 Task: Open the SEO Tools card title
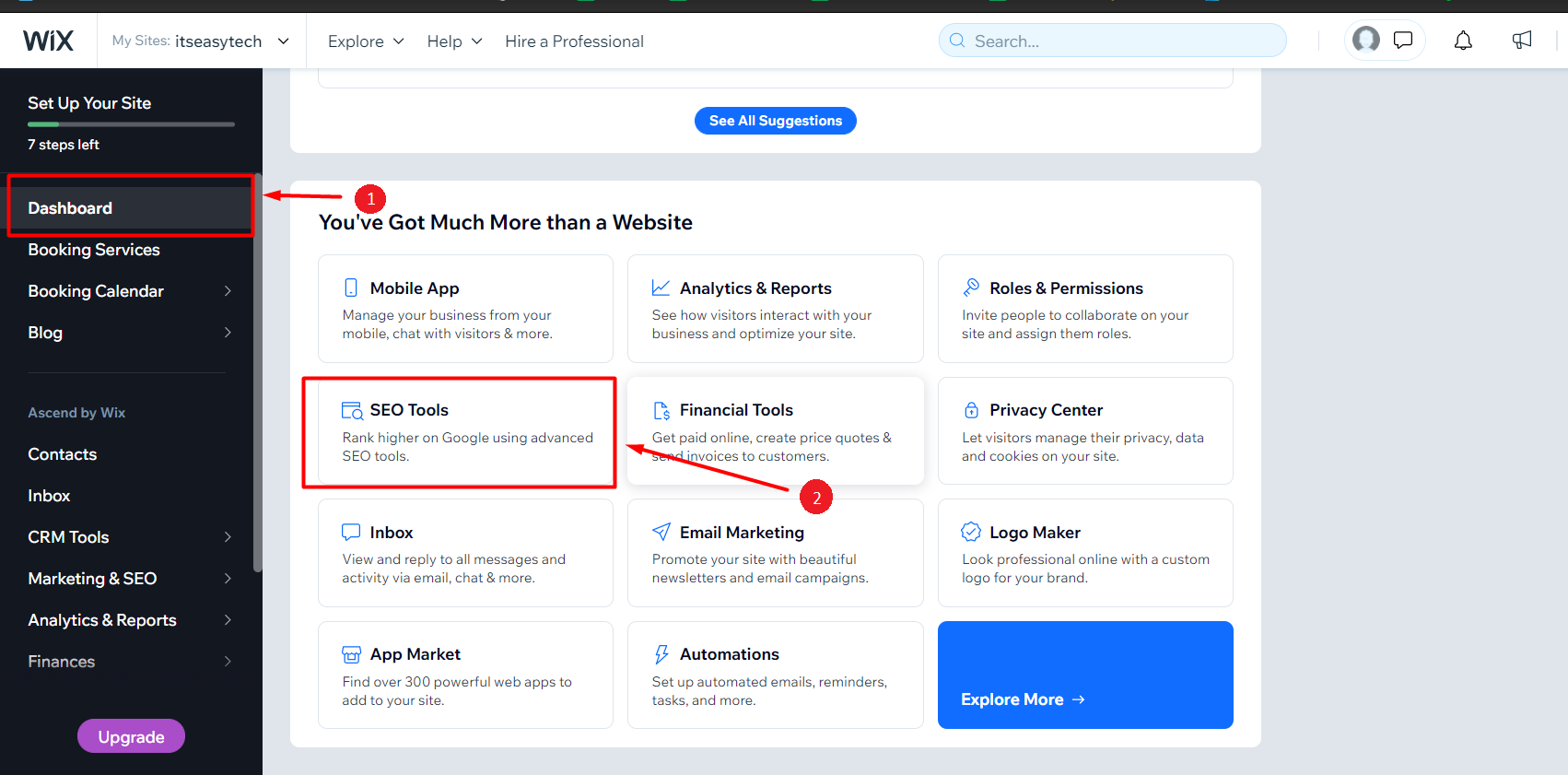point(409,410)
